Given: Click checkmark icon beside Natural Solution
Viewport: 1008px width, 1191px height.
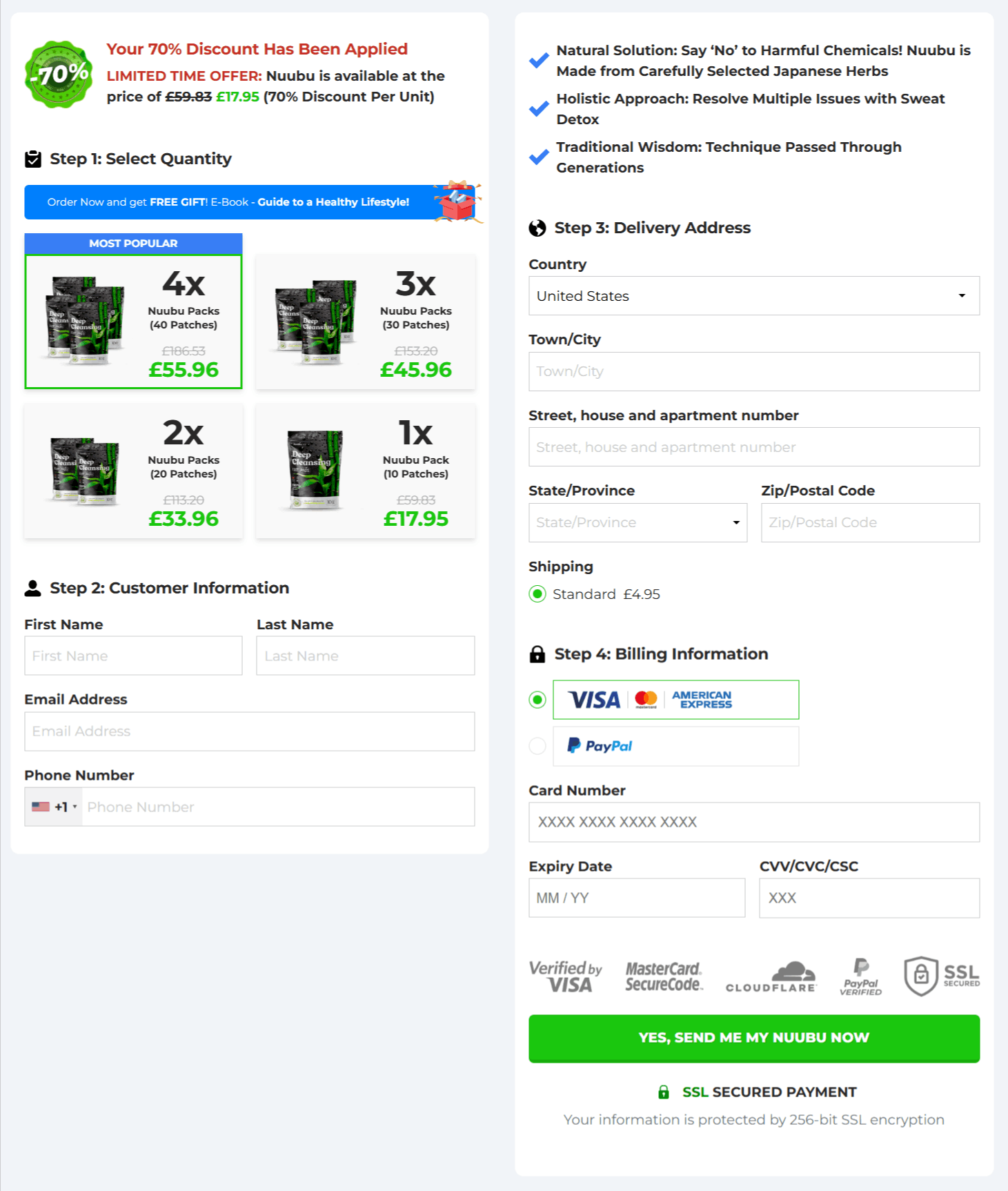Looking at the screenshot, I should (x=539, y=61).
